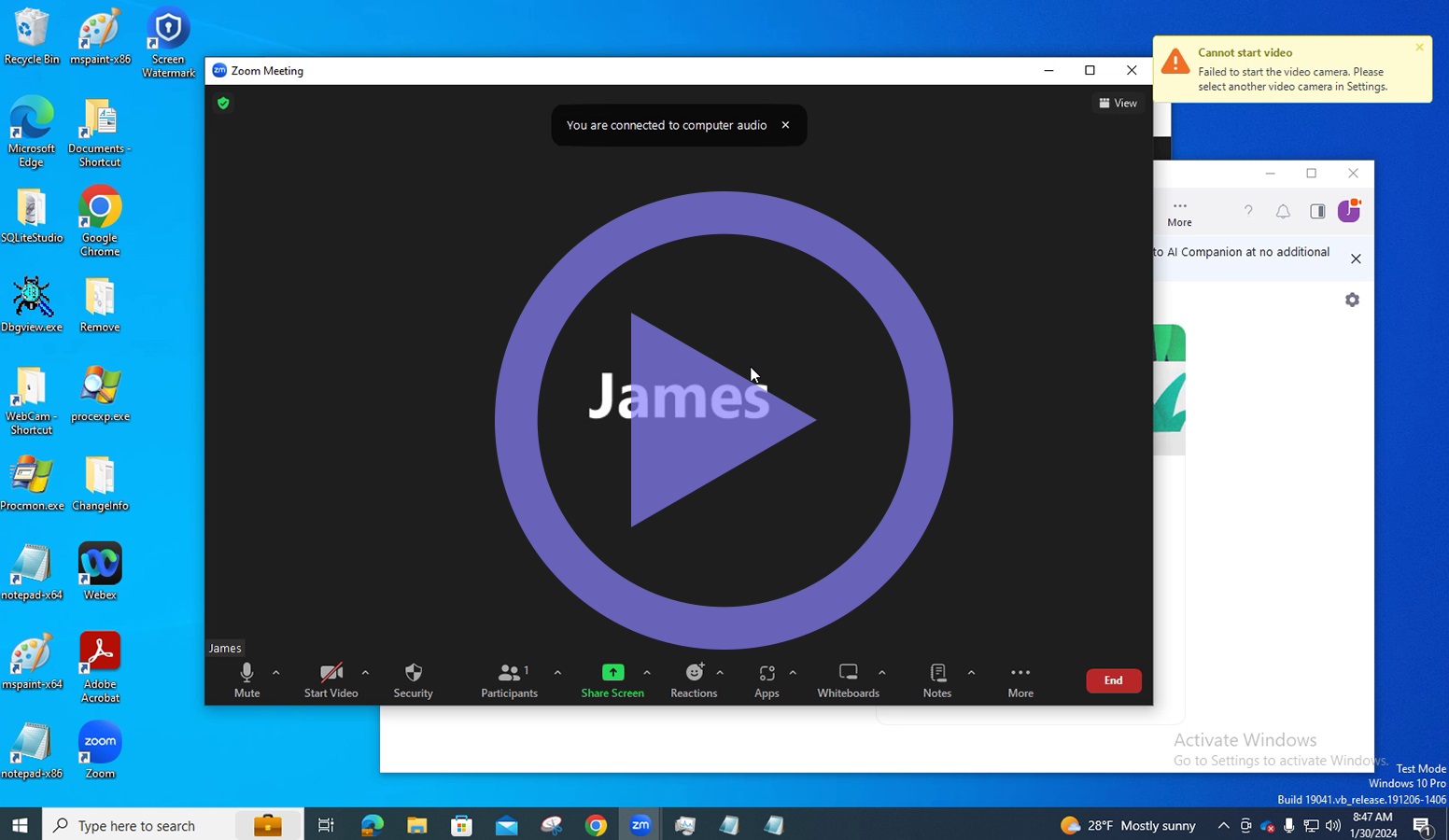Mute the microphone in Zoom
Screen dimensions: 1449x840
pyautogui.click(x=246, y=679)
